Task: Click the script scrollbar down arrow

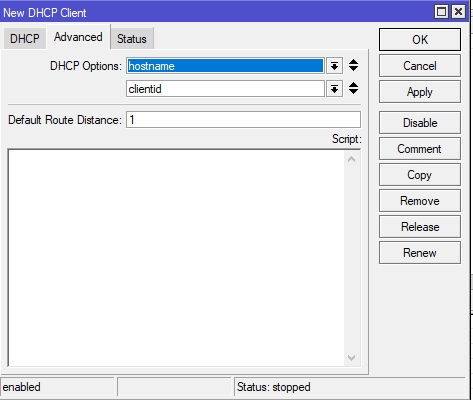Action: pyautogui.click(x=351, y=358)
